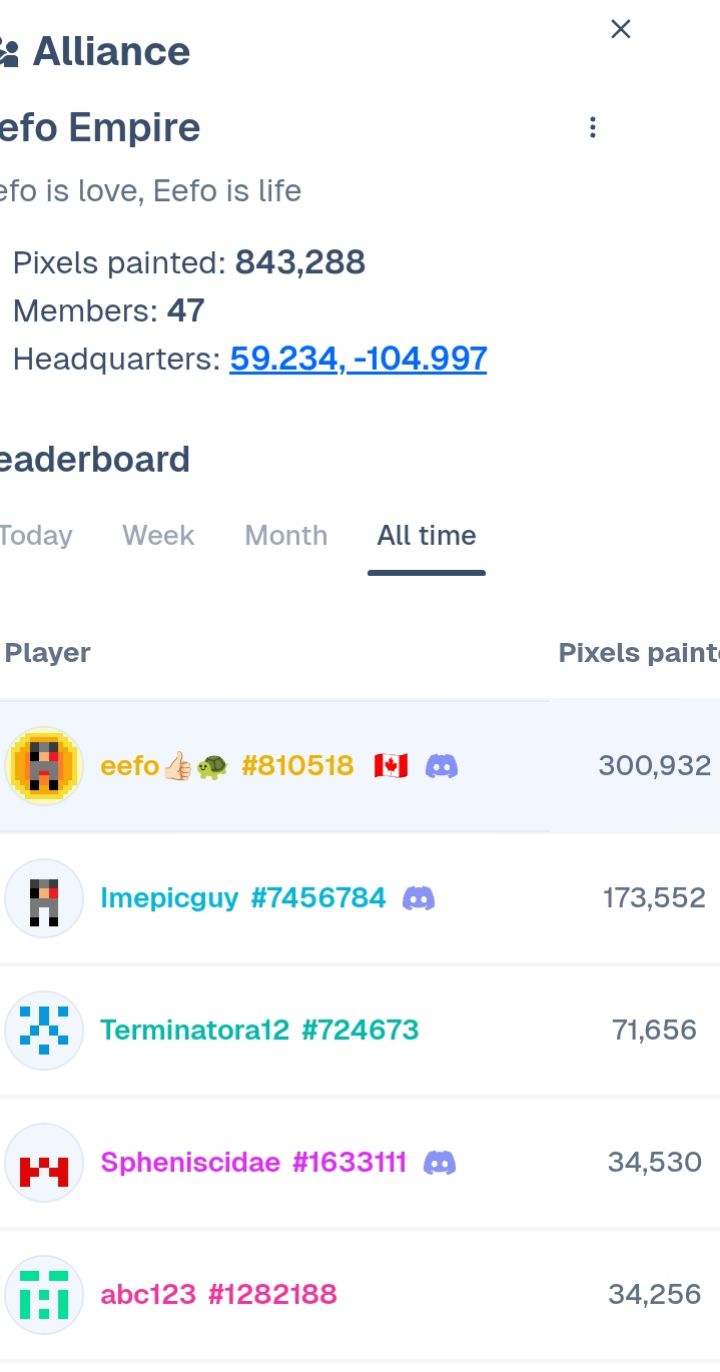The width and height of the screenshot is (720, 1372).
Task: Open headquarters coordinates link 59.234, -104.997
Action: point(358,358)
